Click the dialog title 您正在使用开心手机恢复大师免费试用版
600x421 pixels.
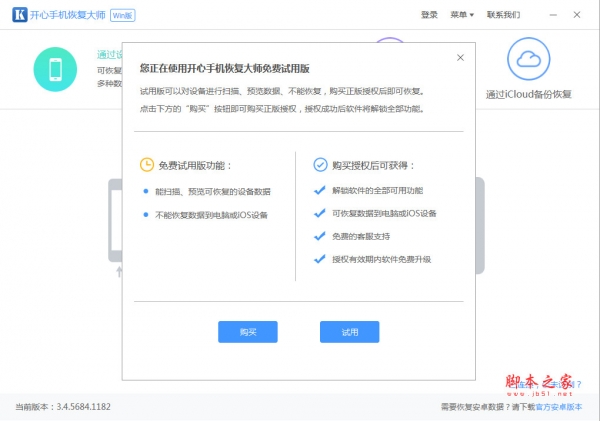pos(225,69)
